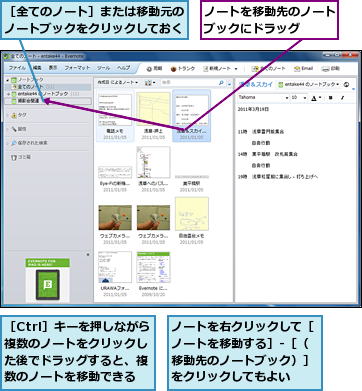Open the フォーマット menu
Viewport: 362px width, 391px height.
(77, 68)
